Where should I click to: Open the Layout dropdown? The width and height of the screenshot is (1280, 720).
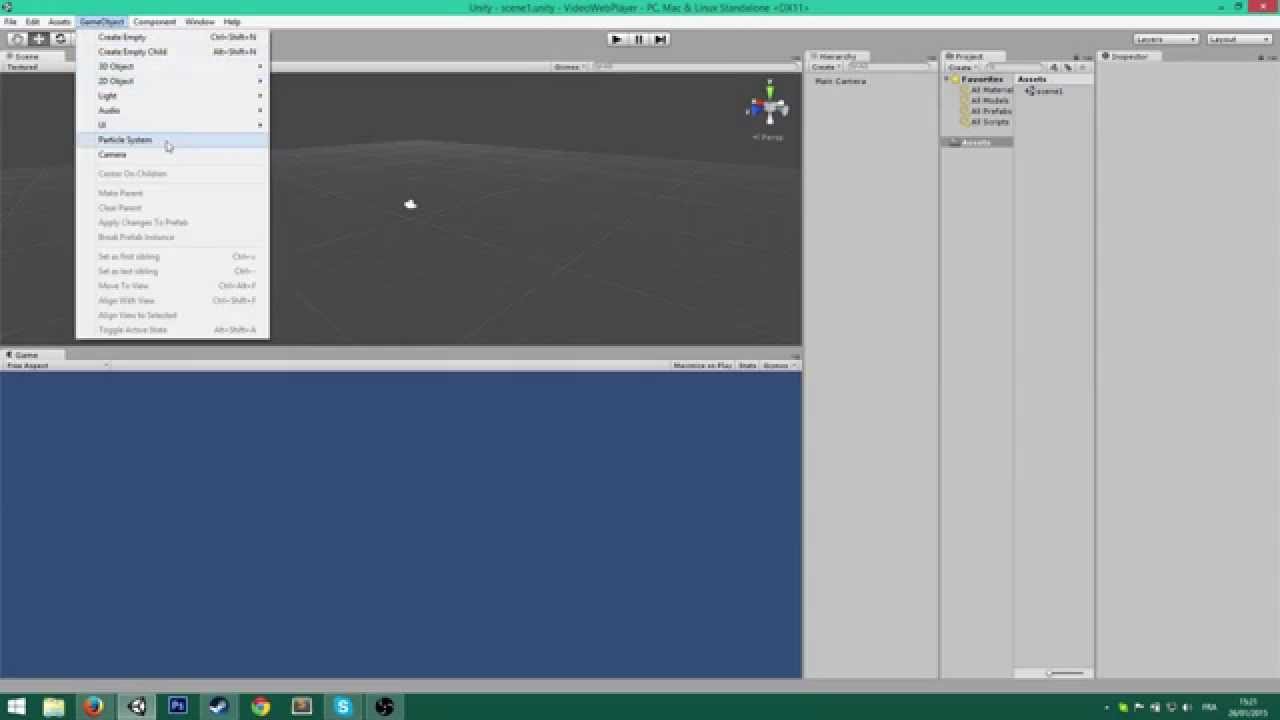(1238, 39)
